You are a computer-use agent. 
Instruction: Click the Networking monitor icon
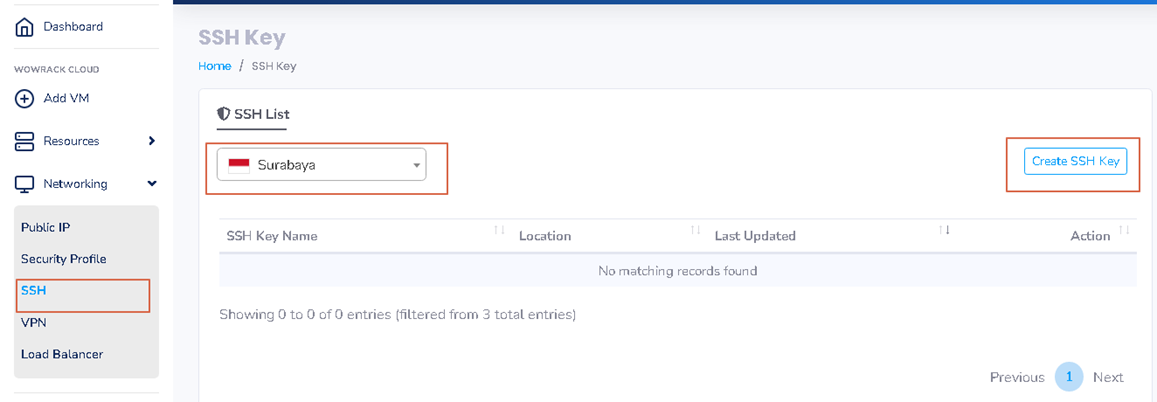[24, 184]
